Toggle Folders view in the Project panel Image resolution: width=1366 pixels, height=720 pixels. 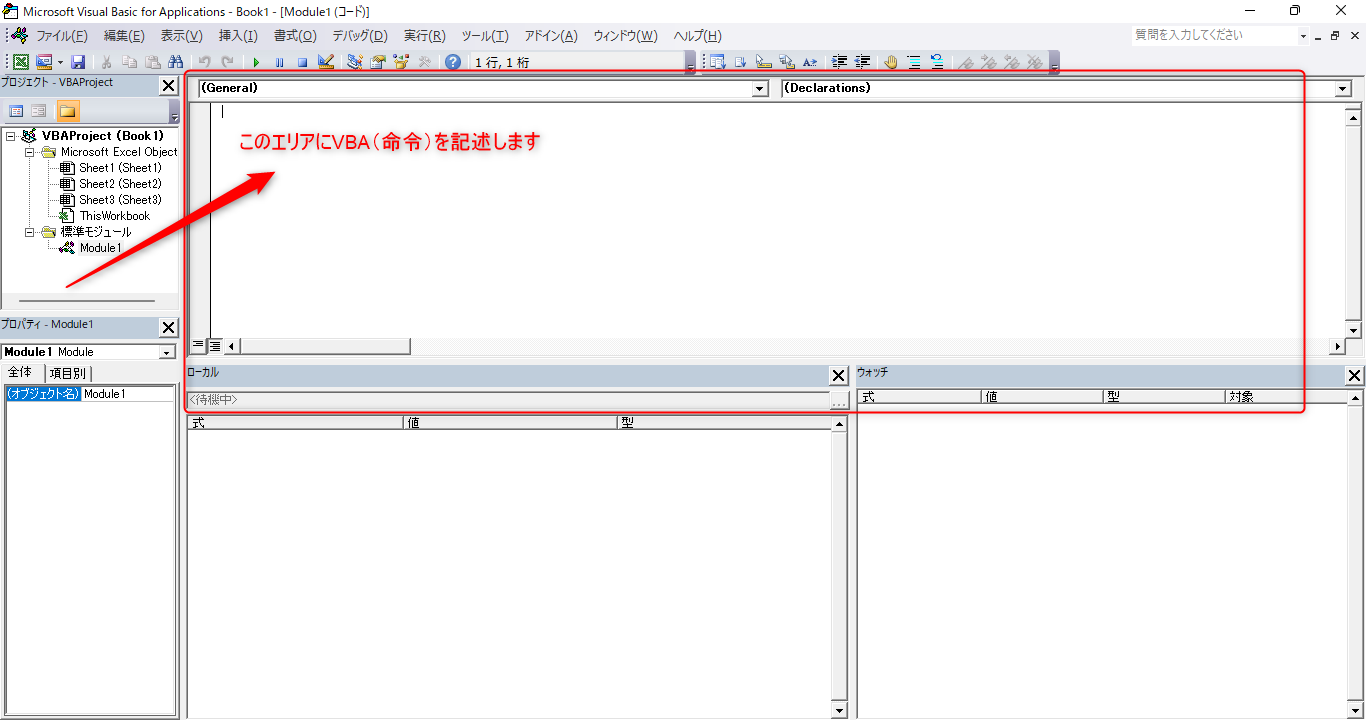click(x=67, y=111)
